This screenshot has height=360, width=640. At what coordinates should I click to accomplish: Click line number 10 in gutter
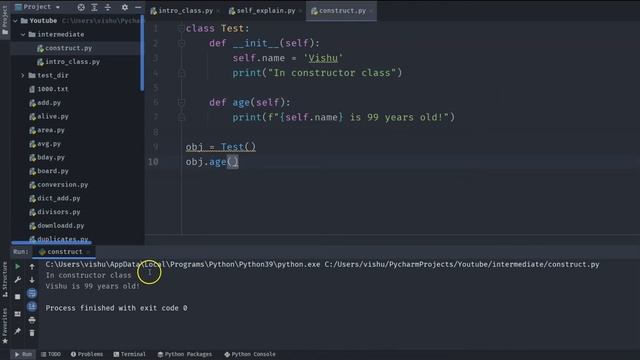153,162
